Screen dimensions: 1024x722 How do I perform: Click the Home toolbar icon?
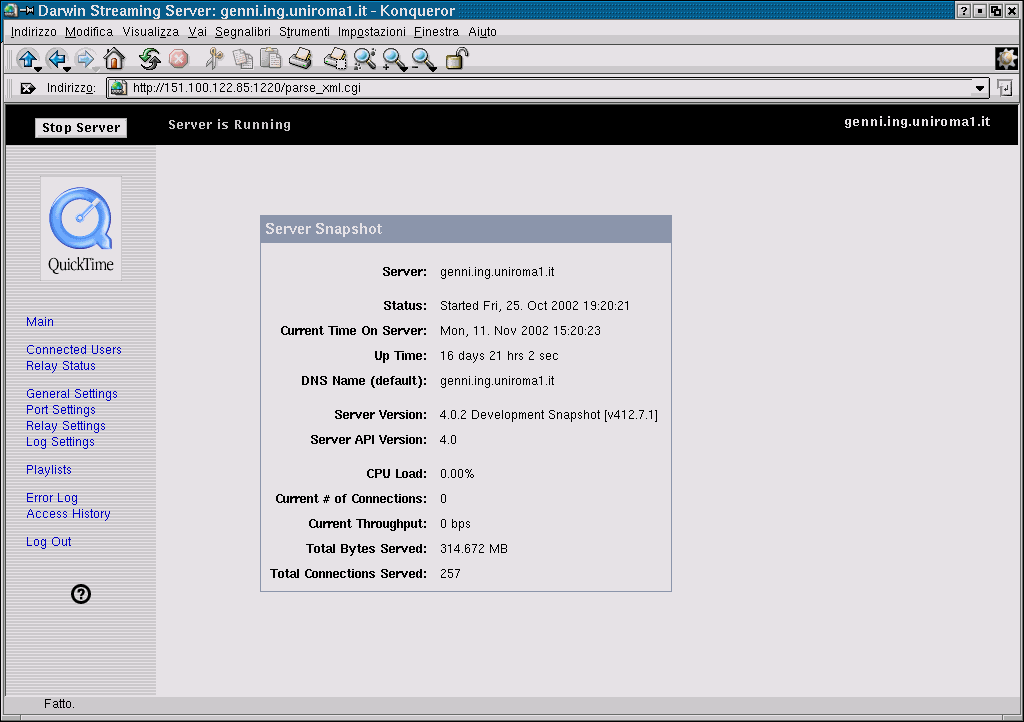114,59
